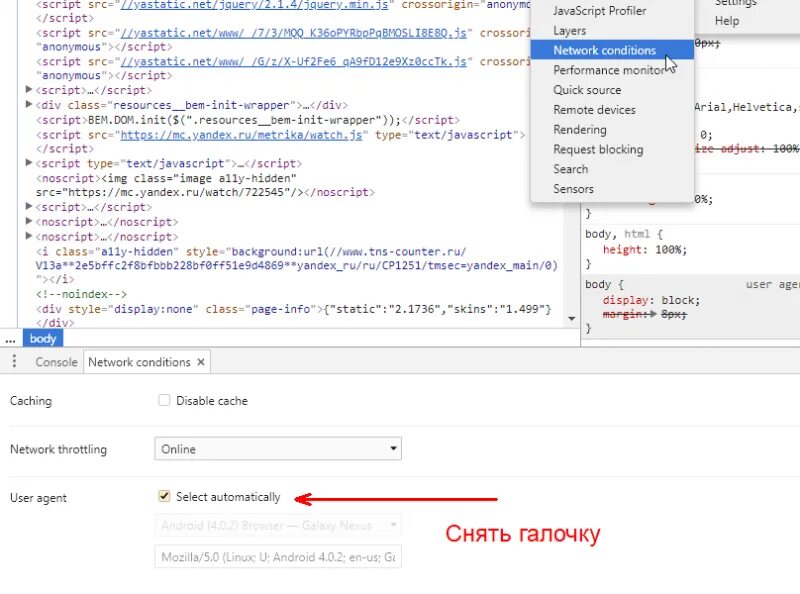Viewport: 800px width, 594px height.
Task: Open Help in the main menu
Action: [727, 21]
